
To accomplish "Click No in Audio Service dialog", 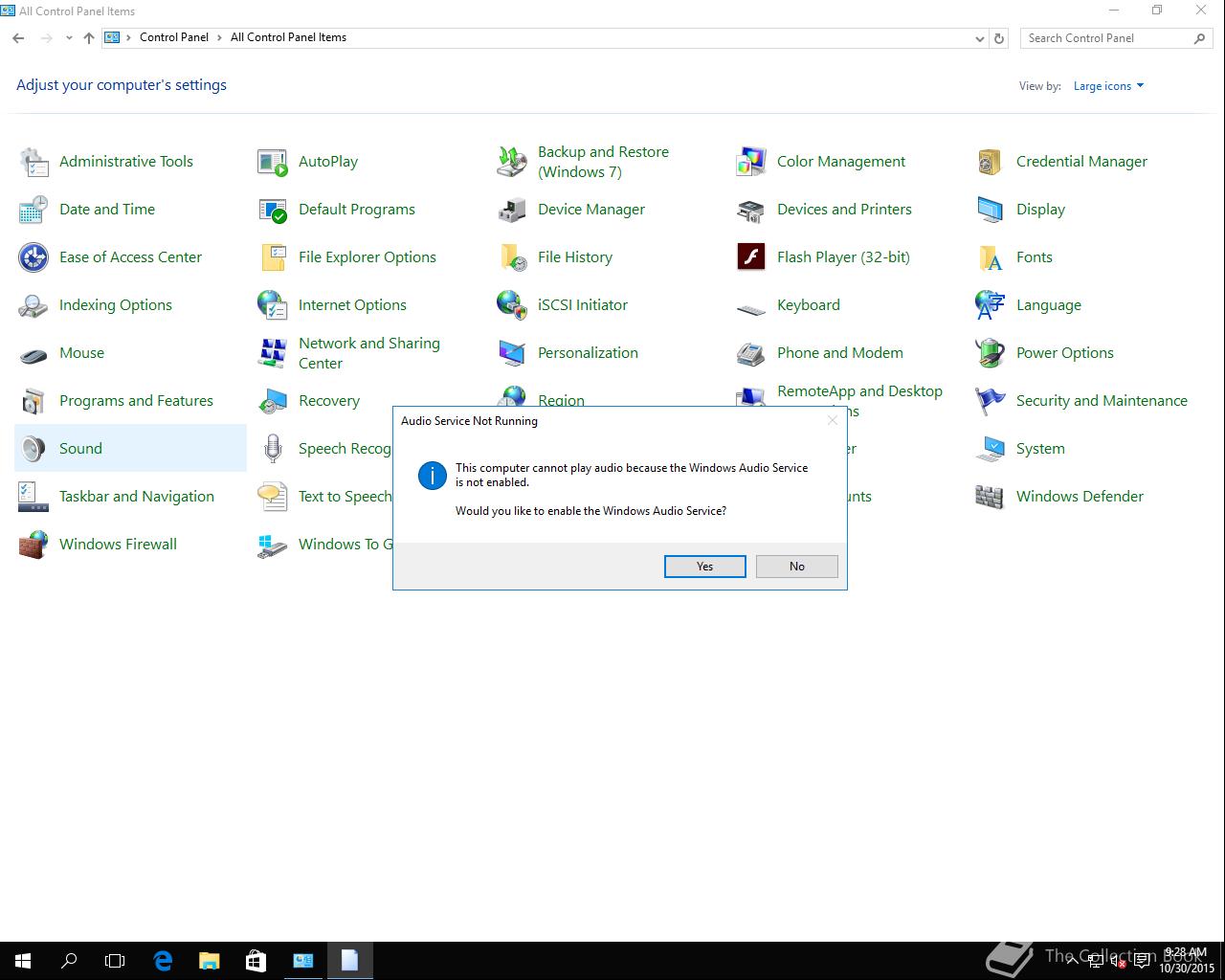I will 797,567.
